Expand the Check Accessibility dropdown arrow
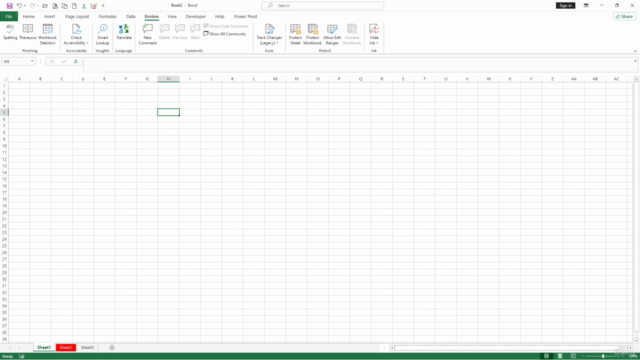 87,43
